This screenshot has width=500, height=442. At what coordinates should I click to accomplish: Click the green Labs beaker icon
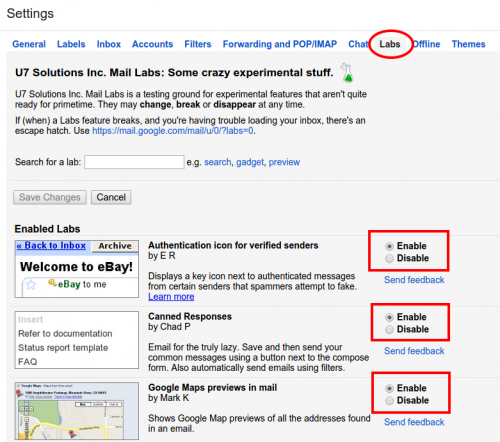pos(347,73)
